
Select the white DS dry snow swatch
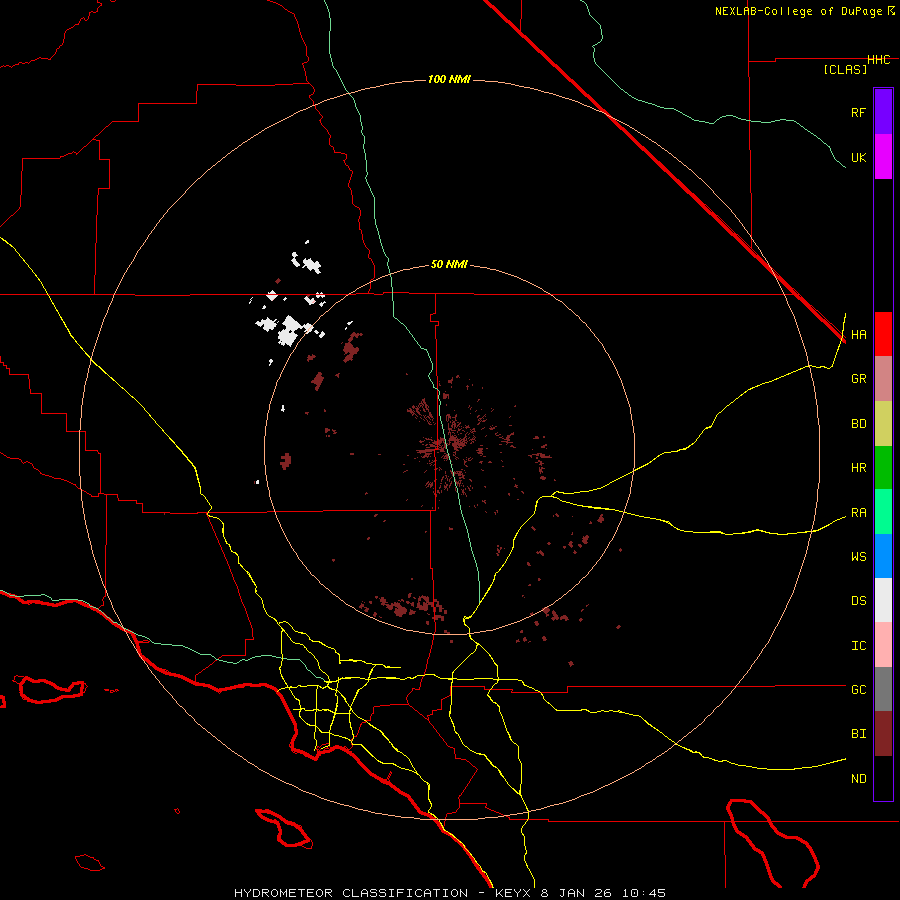(883, 600)
